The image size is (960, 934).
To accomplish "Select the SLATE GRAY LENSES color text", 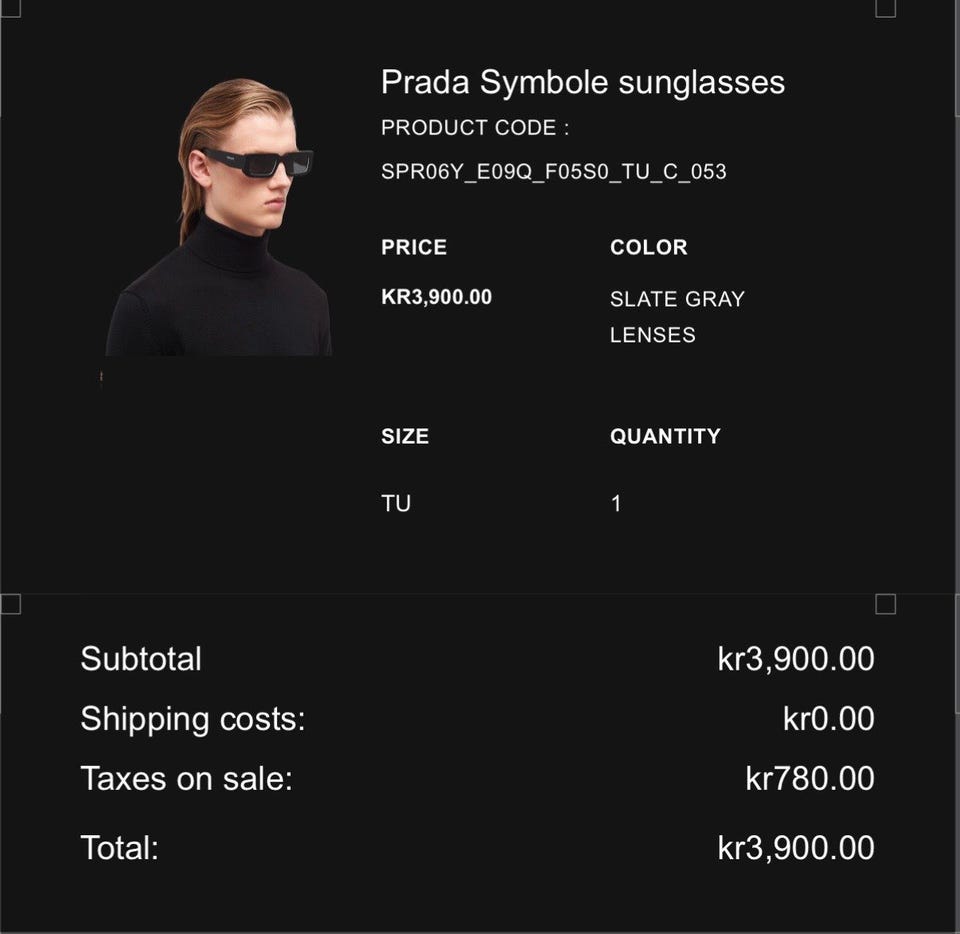I will (677, 316).
